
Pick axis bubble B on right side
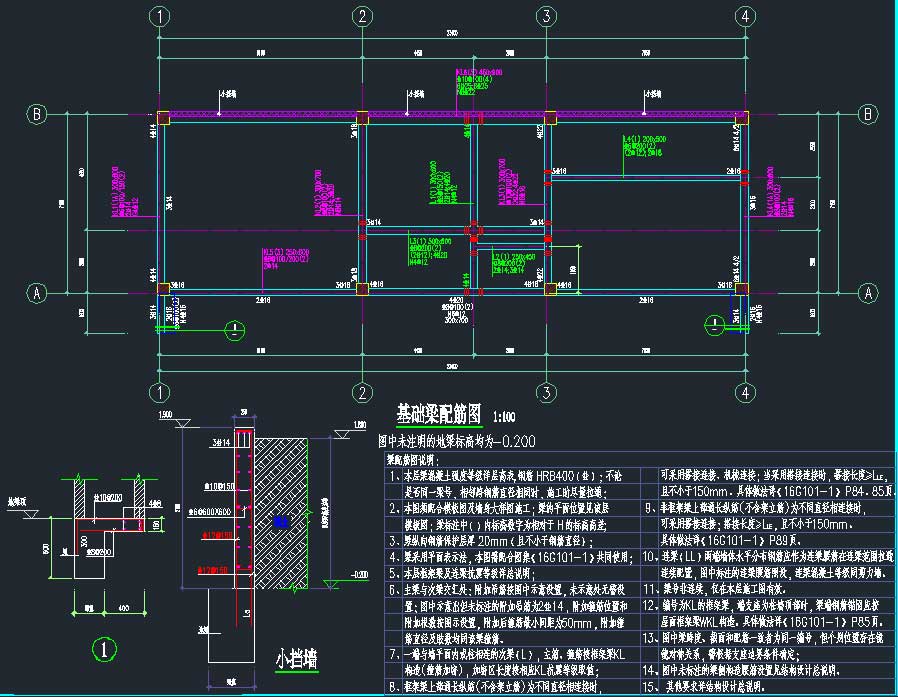[x=868, y=114]
